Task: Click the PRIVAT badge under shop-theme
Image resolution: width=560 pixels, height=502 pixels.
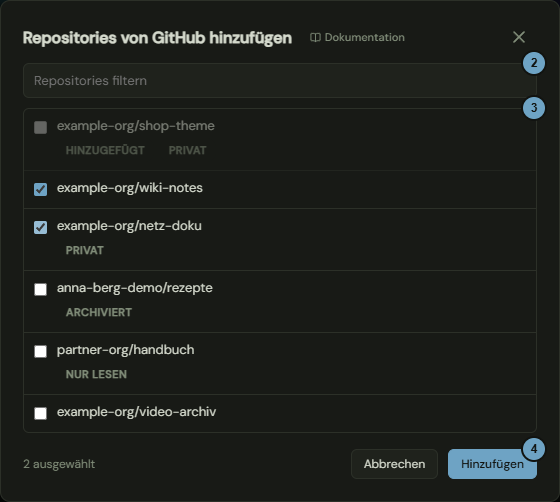Action: [x=187, y=150]
